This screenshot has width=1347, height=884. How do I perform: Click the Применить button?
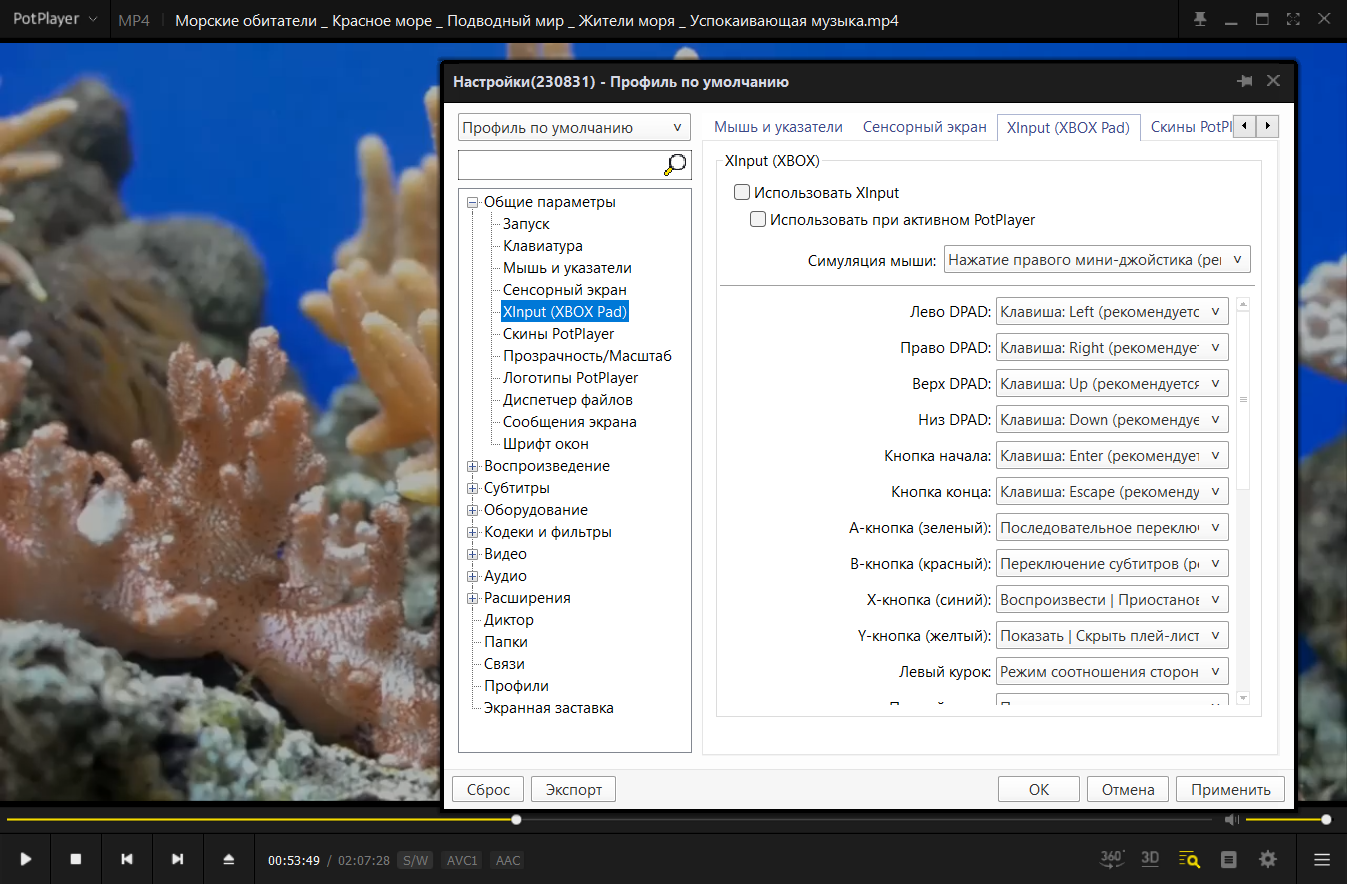tap(1230, 789)
